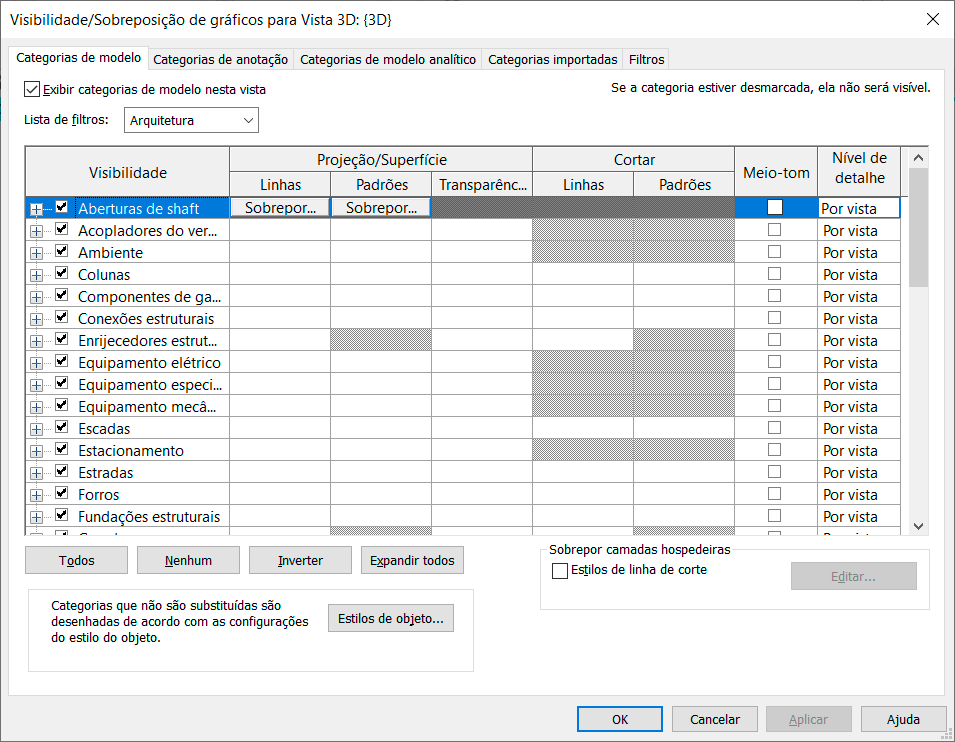The image size is (955, 742).
Task: Uncheck visibility for Estacionamento
Action: pos(62,449)
